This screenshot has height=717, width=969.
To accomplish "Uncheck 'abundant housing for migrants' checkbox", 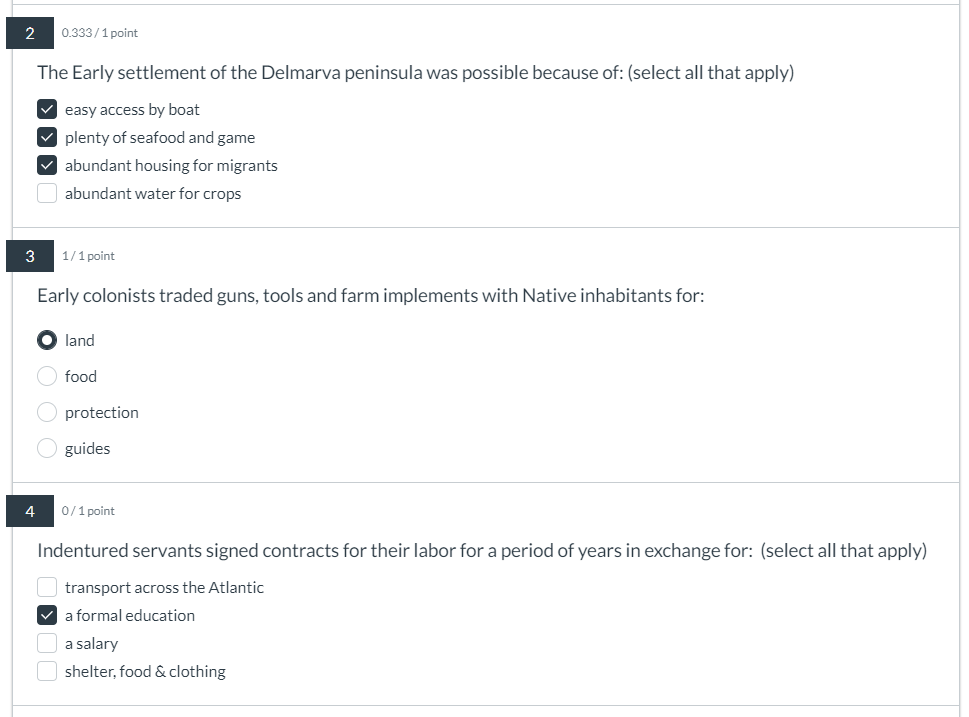I will tap(47, 165).
